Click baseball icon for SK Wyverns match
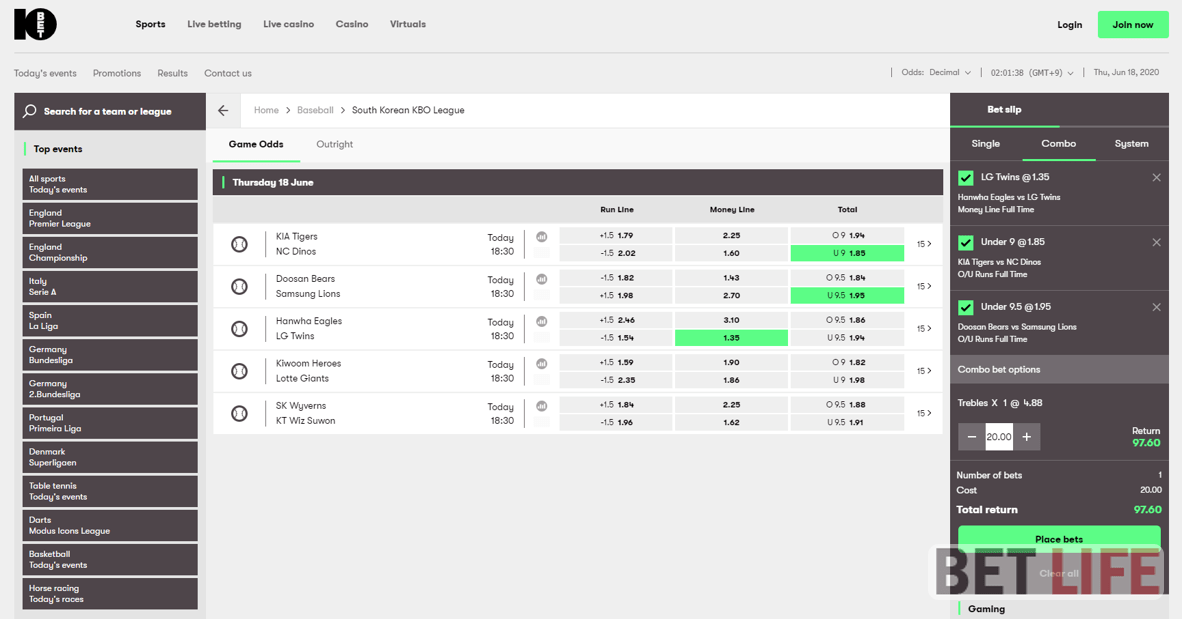The width and height of the screenshot is (1182, 619). 239,413
